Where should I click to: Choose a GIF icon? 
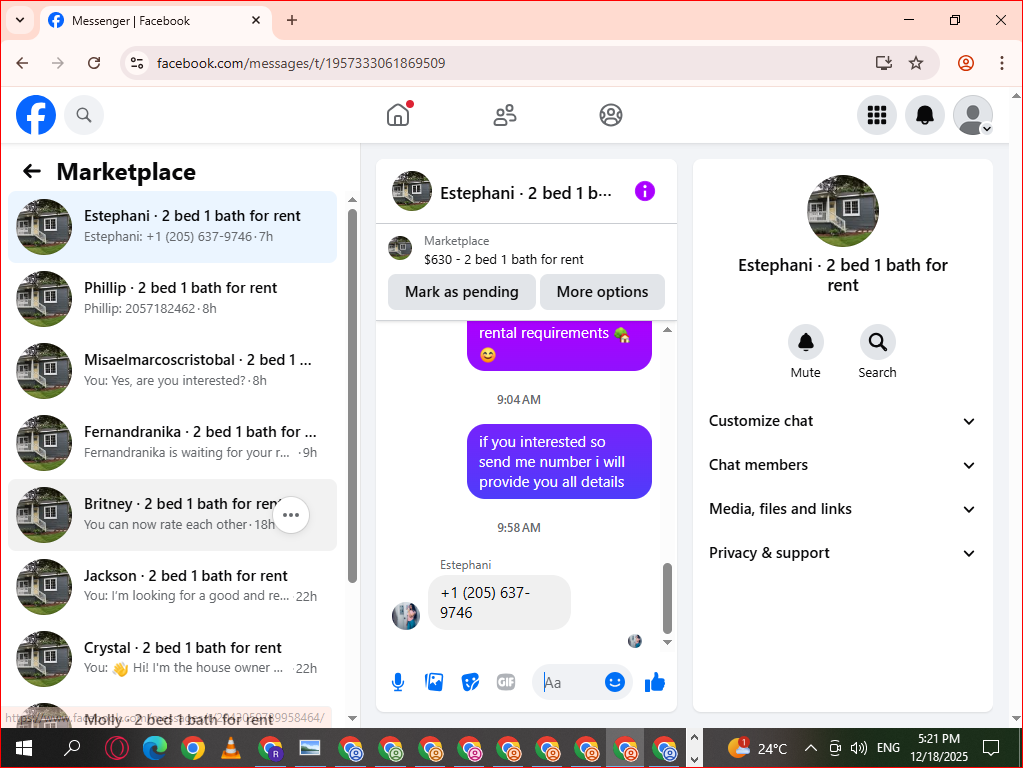506,683
